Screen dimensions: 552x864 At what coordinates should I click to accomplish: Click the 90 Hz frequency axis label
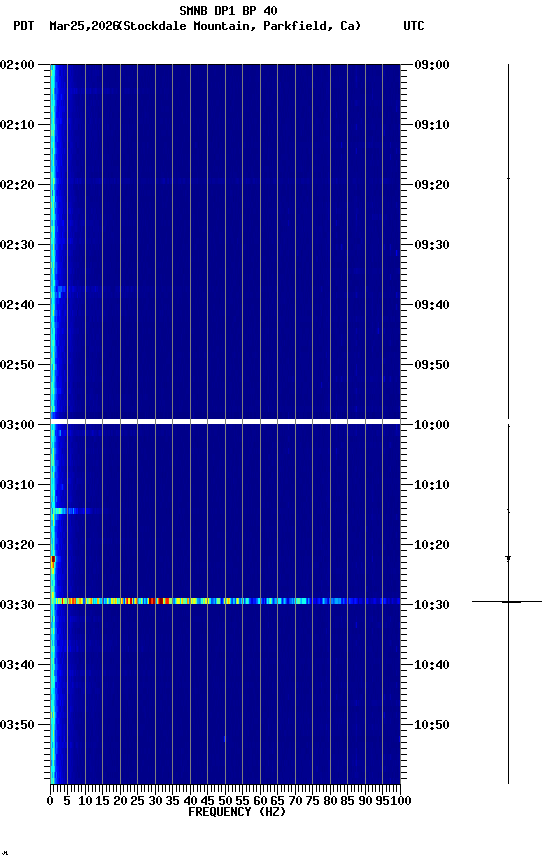click(365, 801)
